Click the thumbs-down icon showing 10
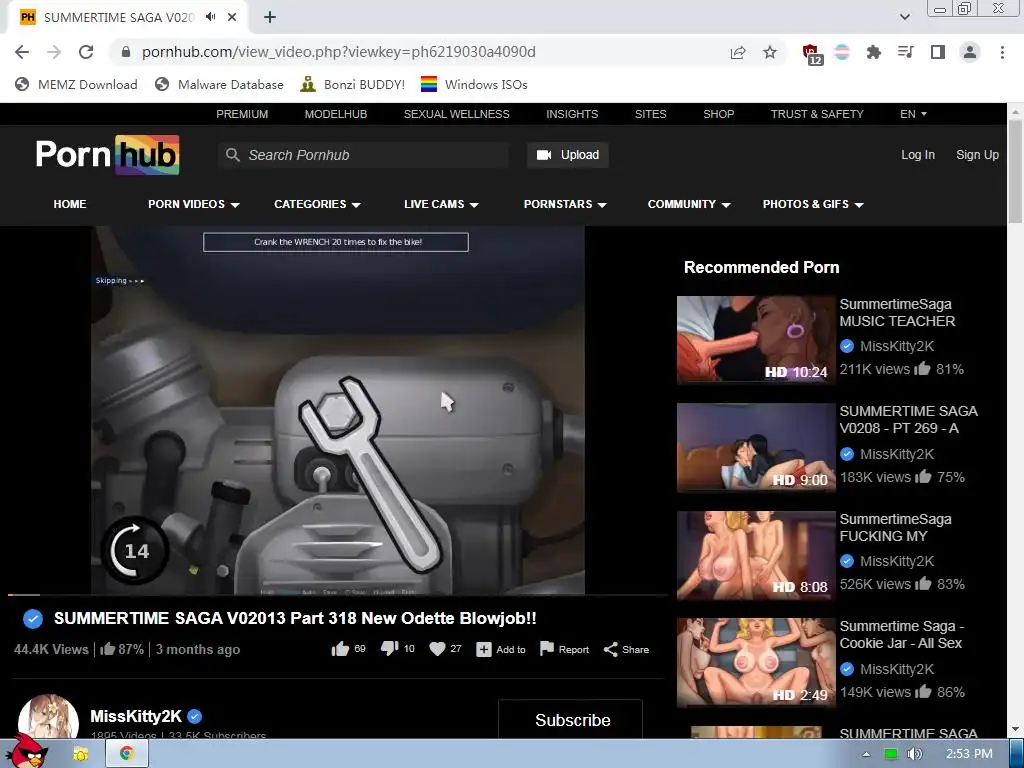Image resolution: width=1024 pixels, height=768 pixels. click(389, 649)
